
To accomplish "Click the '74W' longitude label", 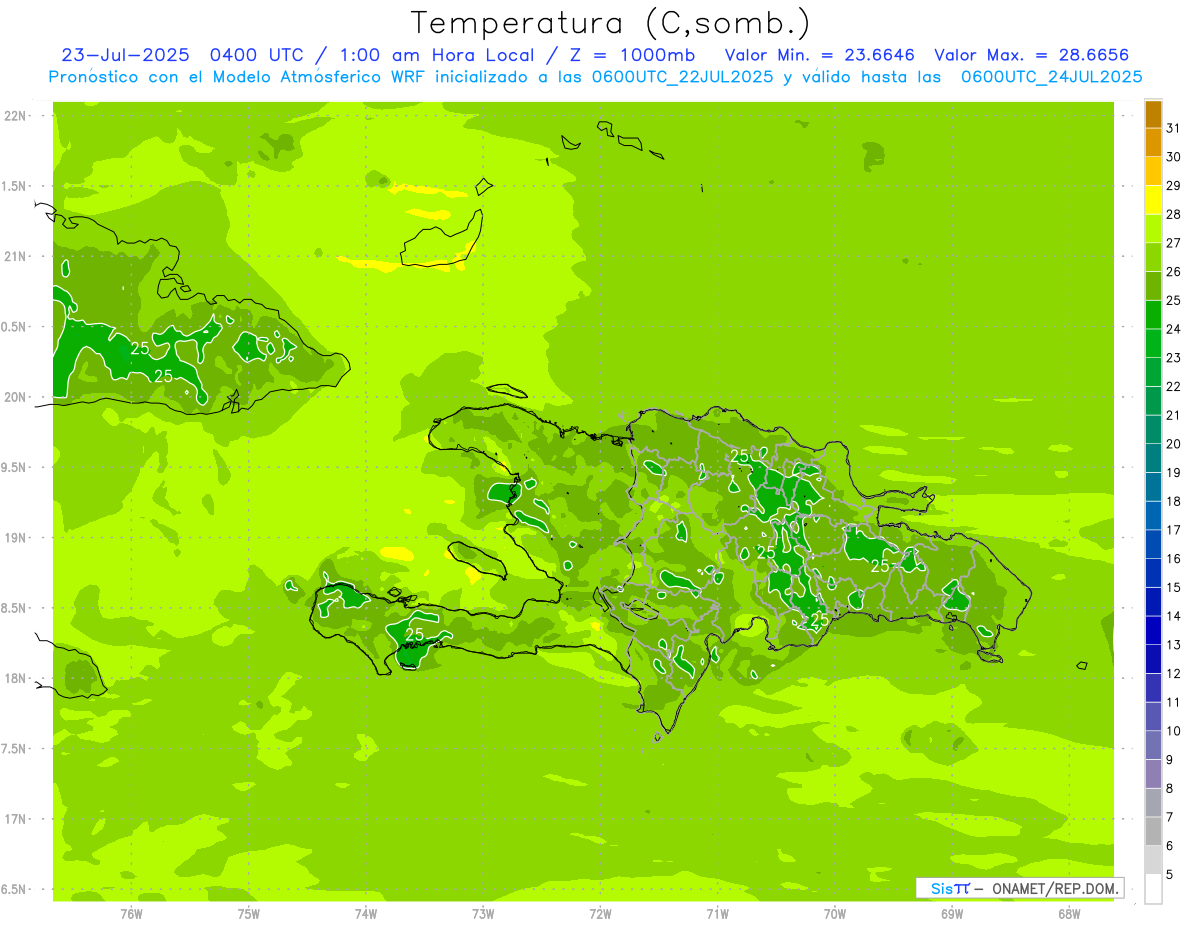I will click(x=365, y=913).
